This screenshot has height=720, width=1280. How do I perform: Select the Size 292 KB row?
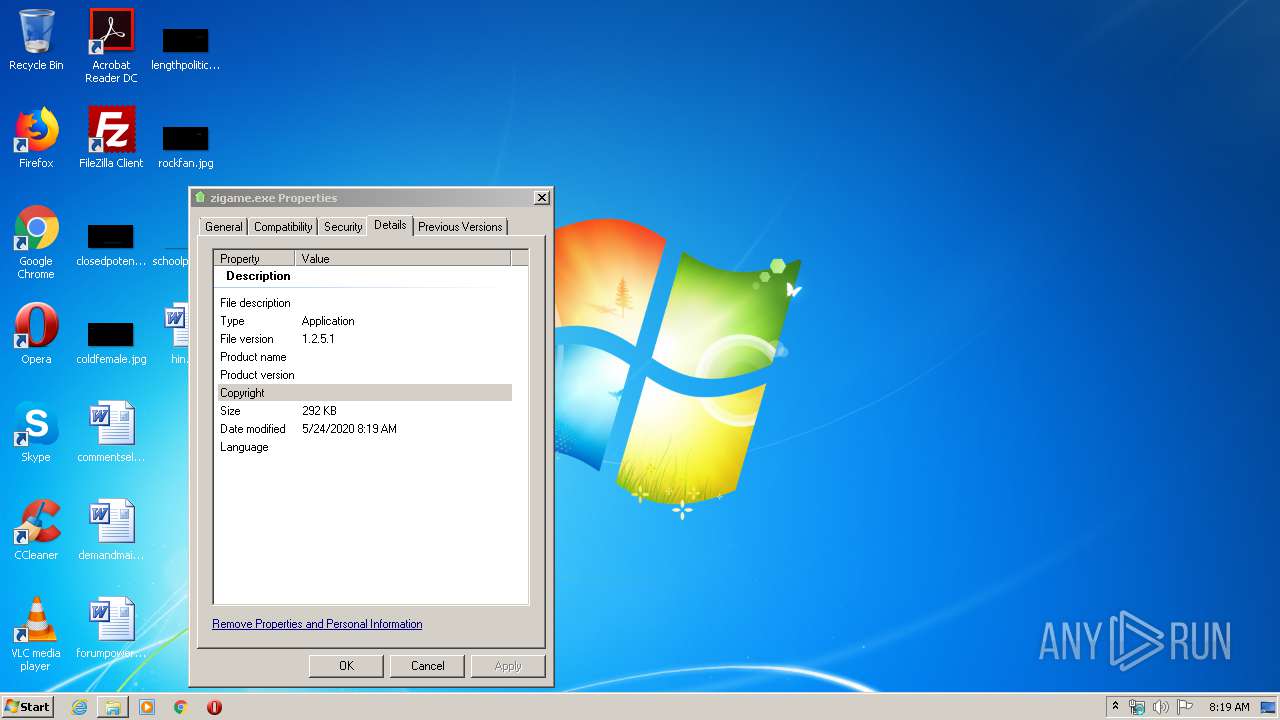(365, 411)
